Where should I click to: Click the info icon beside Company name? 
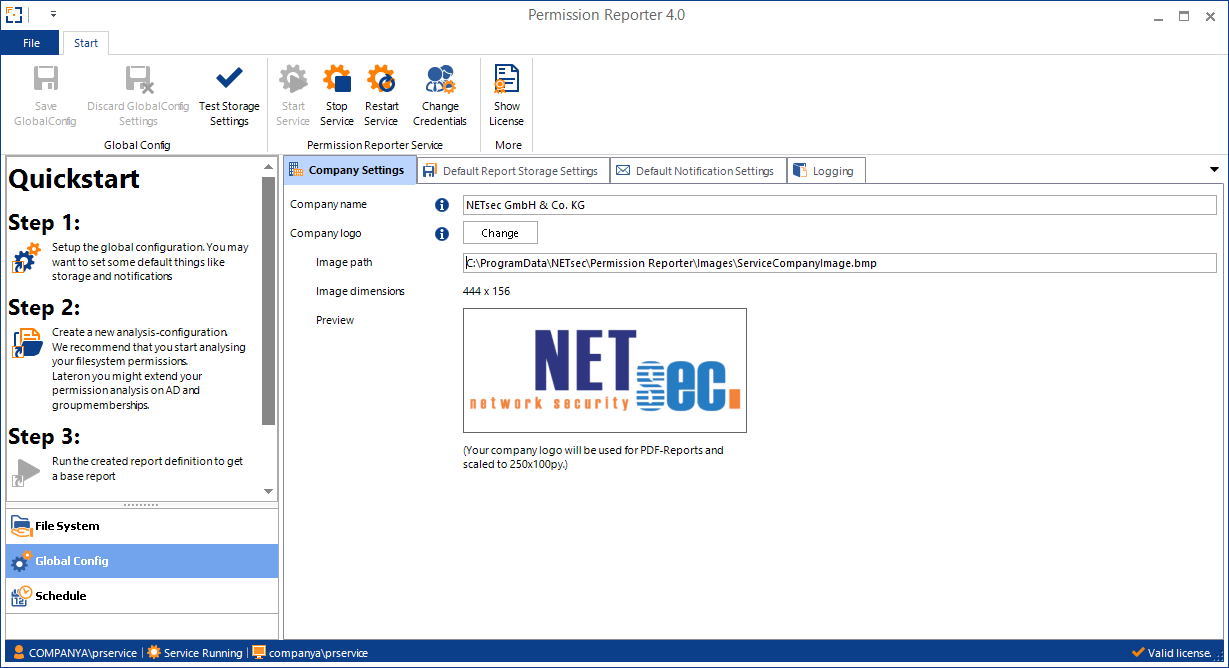tap(442, 205)
